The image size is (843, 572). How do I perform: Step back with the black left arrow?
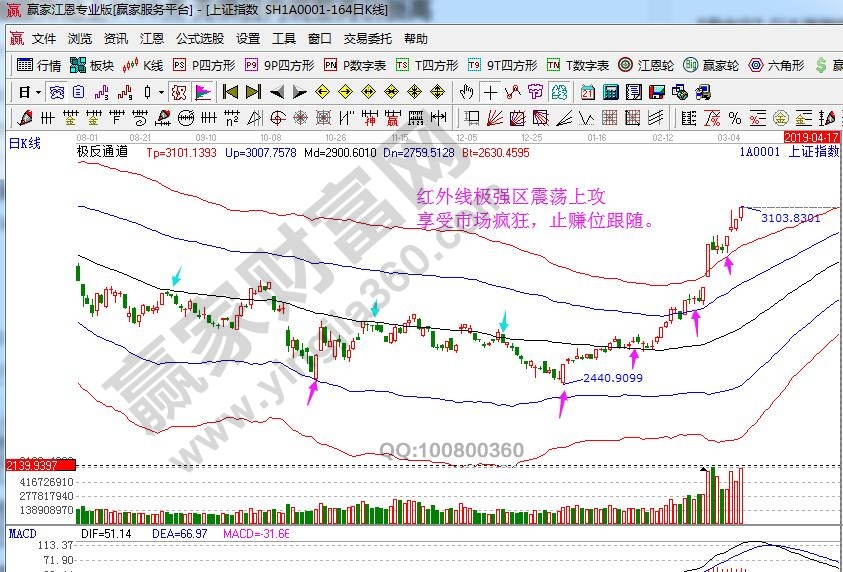[277, 92]
